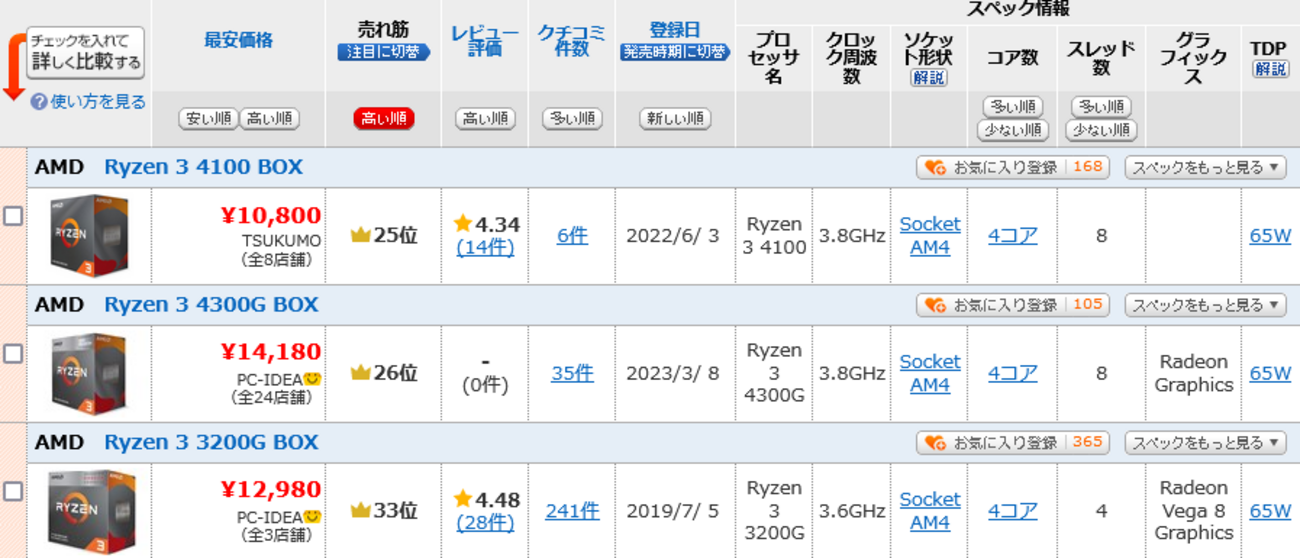The image size is (1300, 558).
Task: Click 65W link in Ryzen 3 3200G row
Action: pyautogui.click(x=1270, y=511)
